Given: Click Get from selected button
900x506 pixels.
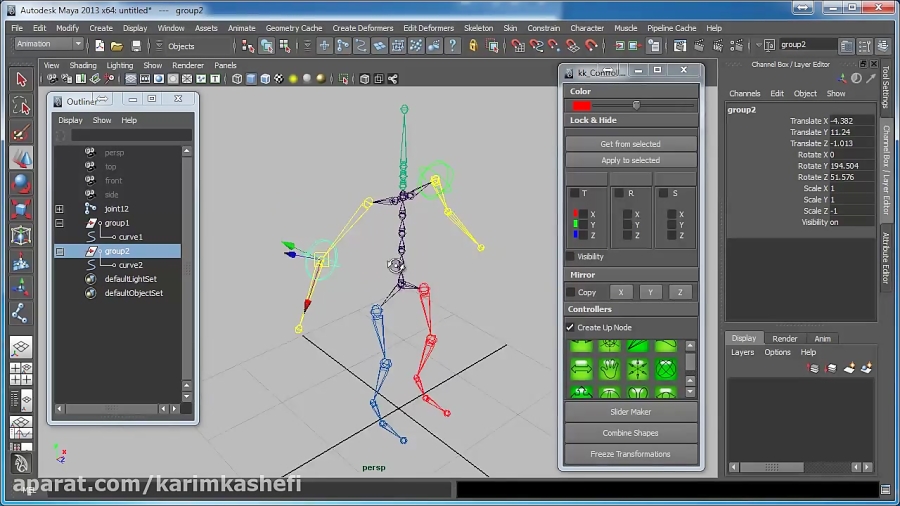Looking at the screenshot, I should pos(631,144).
